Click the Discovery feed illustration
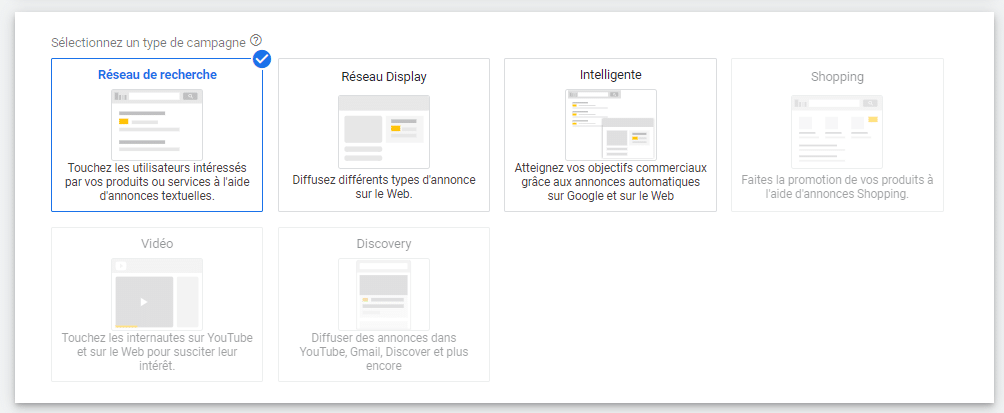The height and width of the screenshot is (413, 1004). (x=384, y=294)
